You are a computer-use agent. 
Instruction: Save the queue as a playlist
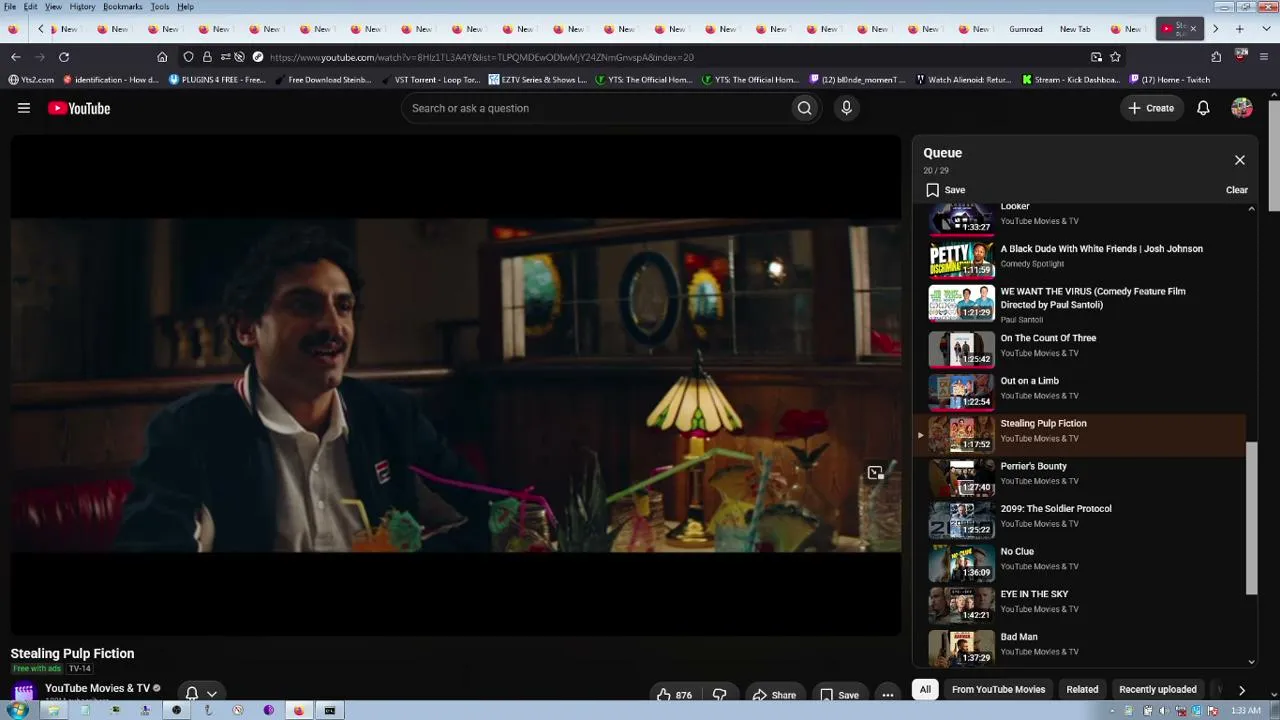pyautogui.click(x=945, y=190)
